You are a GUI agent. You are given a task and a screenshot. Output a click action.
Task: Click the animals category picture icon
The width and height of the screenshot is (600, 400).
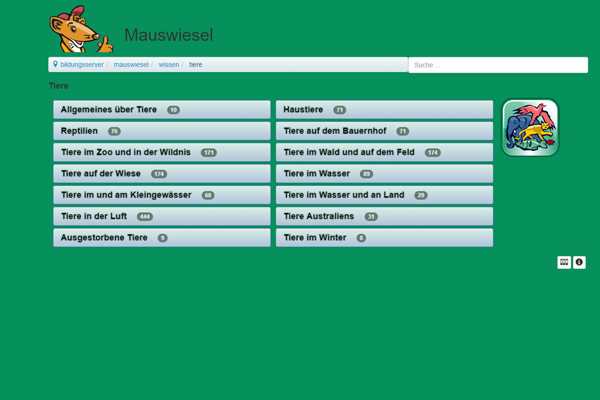(529, 128)
